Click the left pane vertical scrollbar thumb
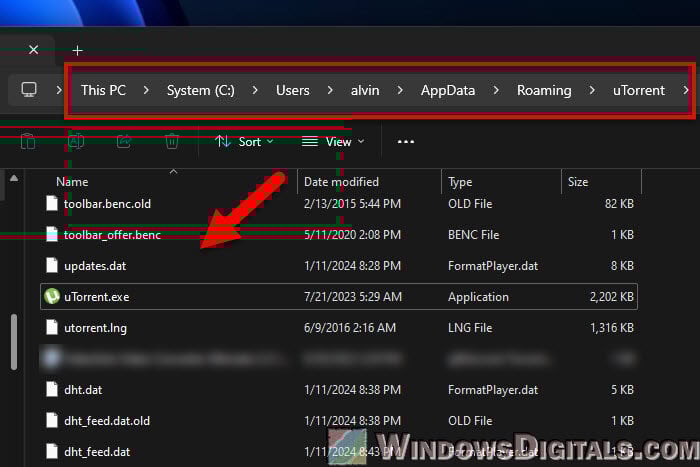700x467 pixels. (x=14, y=342)
